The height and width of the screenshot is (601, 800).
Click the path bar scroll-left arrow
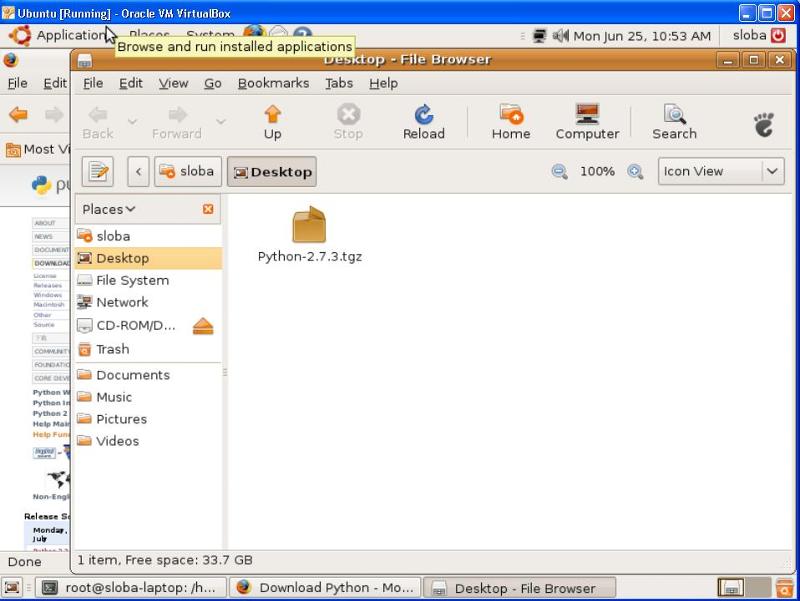point(138,171)
